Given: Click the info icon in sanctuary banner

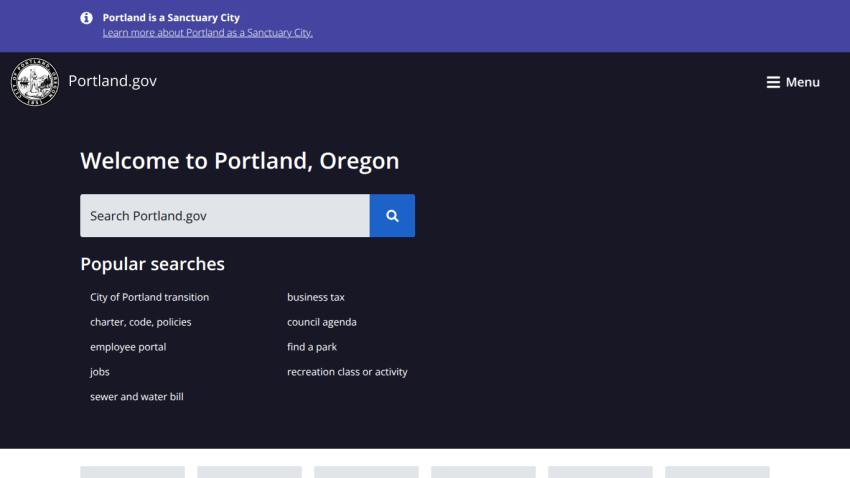Looking at the screenshot, I should (86, 18).
